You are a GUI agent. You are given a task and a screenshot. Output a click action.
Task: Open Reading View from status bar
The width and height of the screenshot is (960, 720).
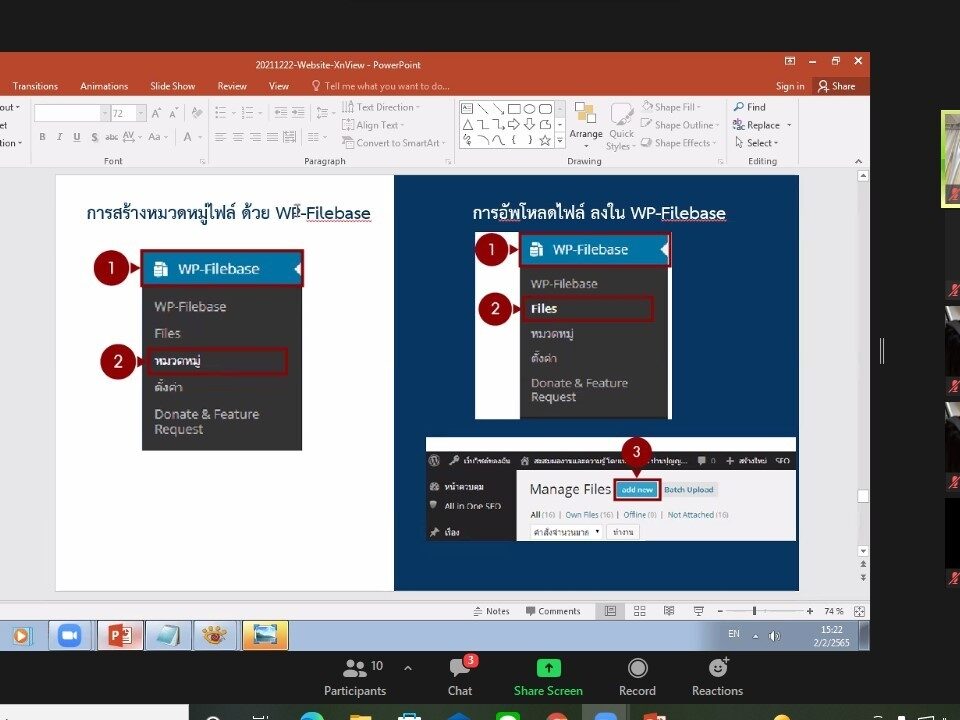pos(669,611)
